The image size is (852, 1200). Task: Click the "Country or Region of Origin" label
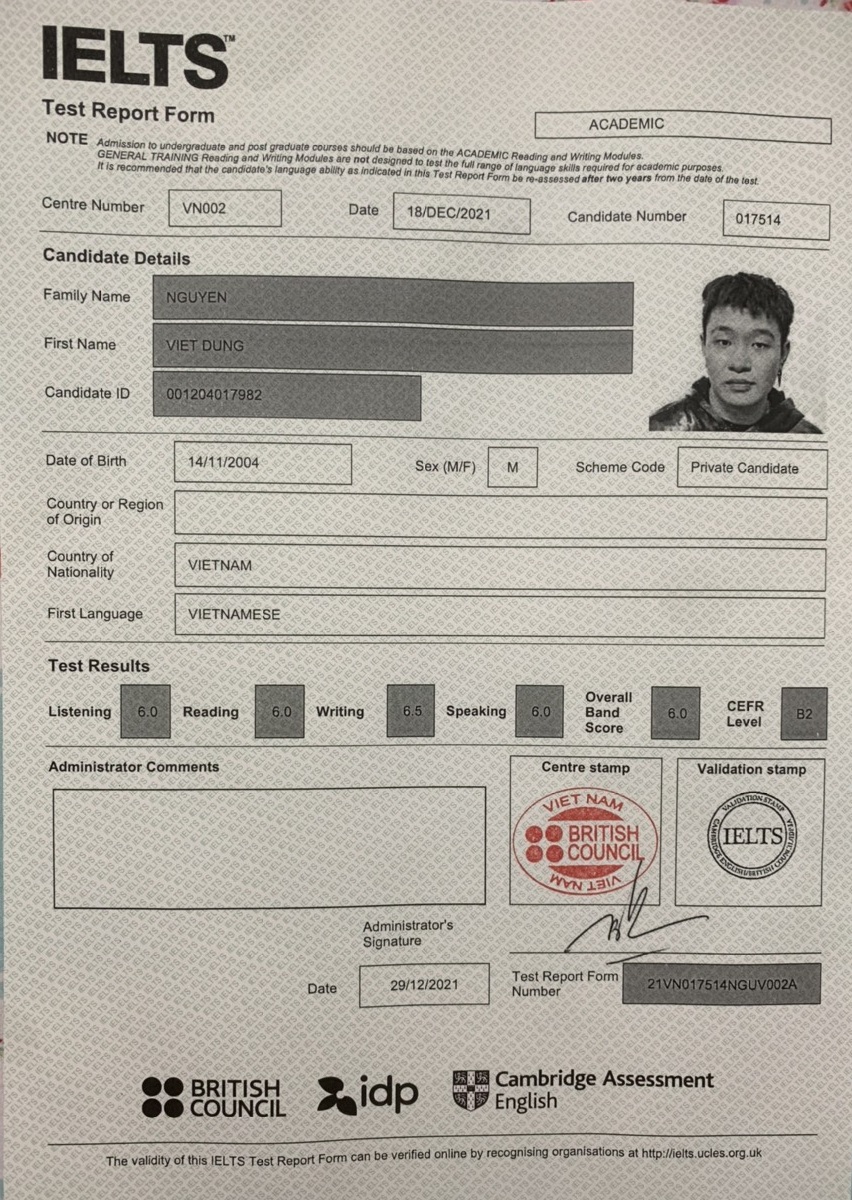coord(104,512)
